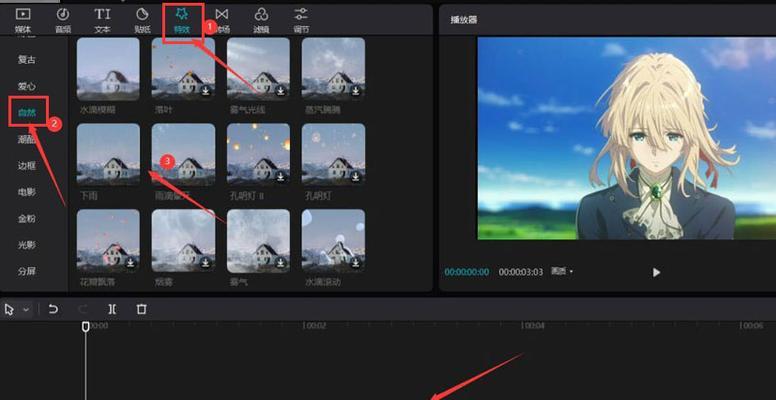Choose the 复古 effect category
Image resolution: width=776 pixels, height=400 pixels.
[x=27, y=60]
